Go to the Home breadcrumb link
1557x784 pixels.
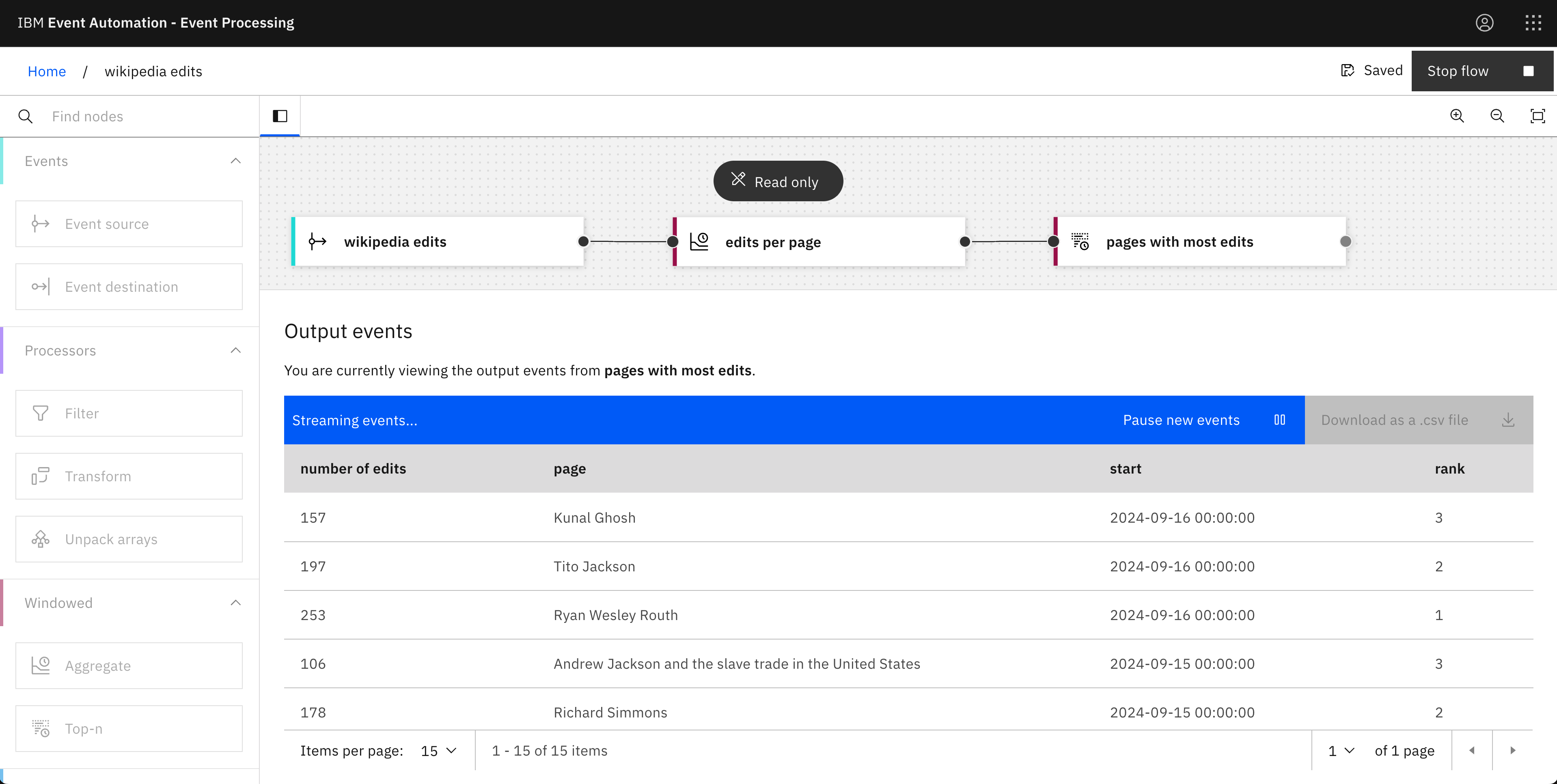click(47, 71)
